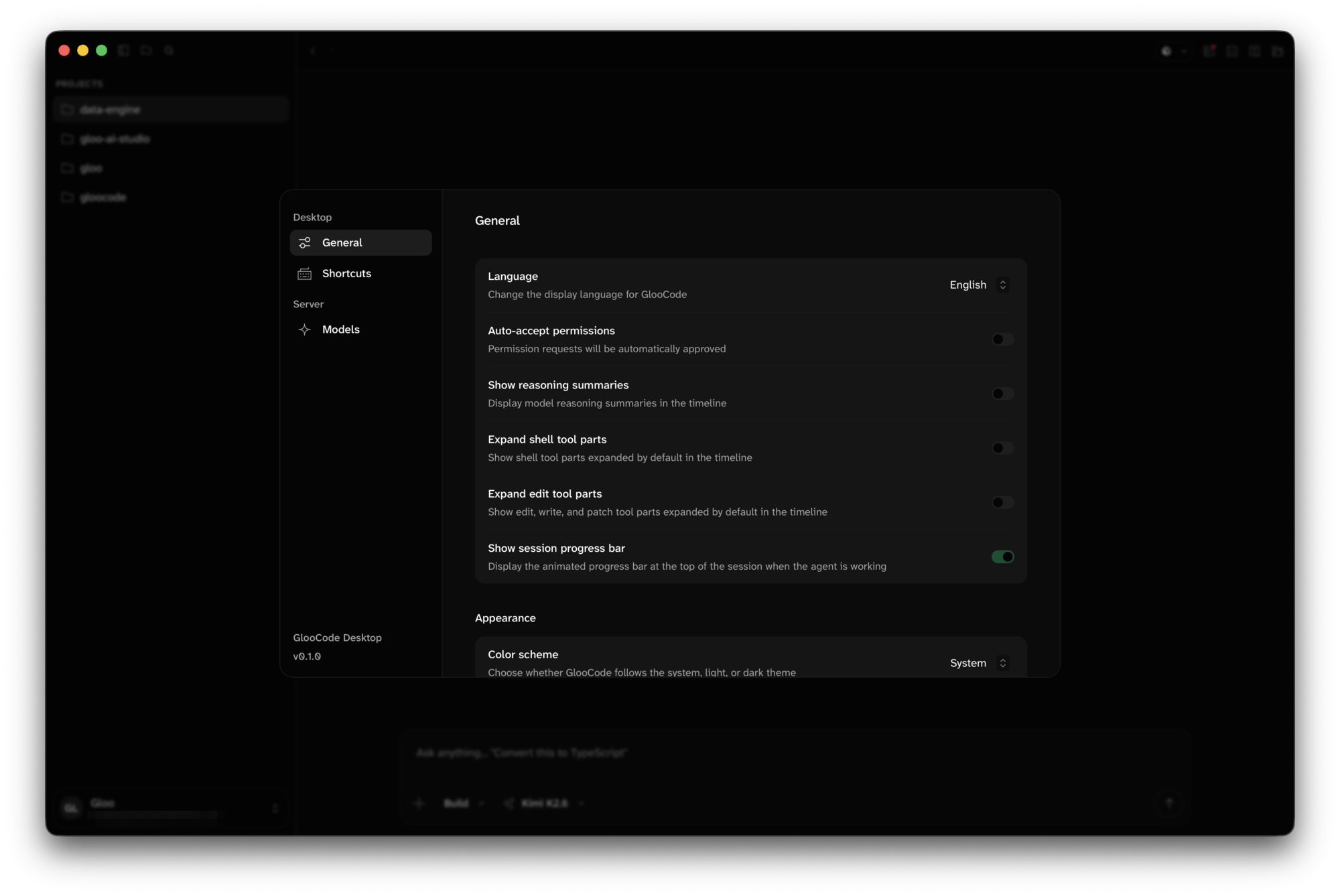1340x896 pixels.
Task: Open the account switcher arrows beside Gloo
Action: [x=275, y=808]
